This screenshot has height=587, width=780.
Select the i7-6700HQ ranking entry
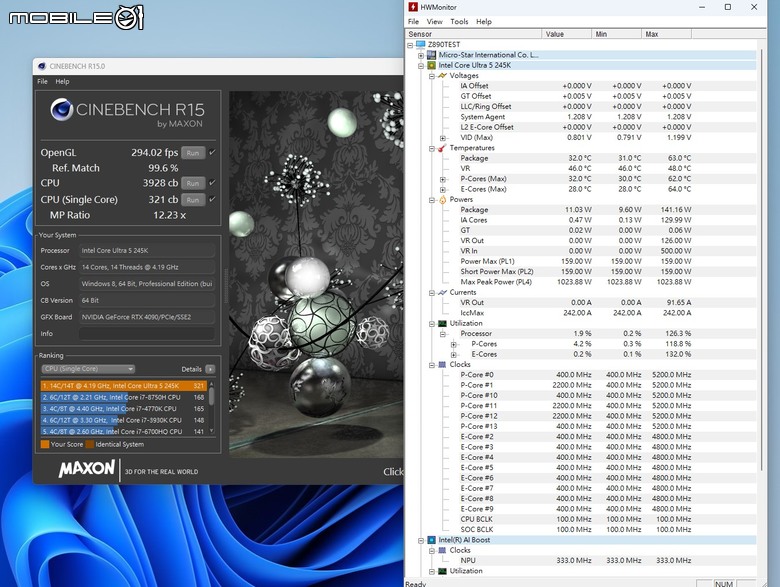coord(123,431)
